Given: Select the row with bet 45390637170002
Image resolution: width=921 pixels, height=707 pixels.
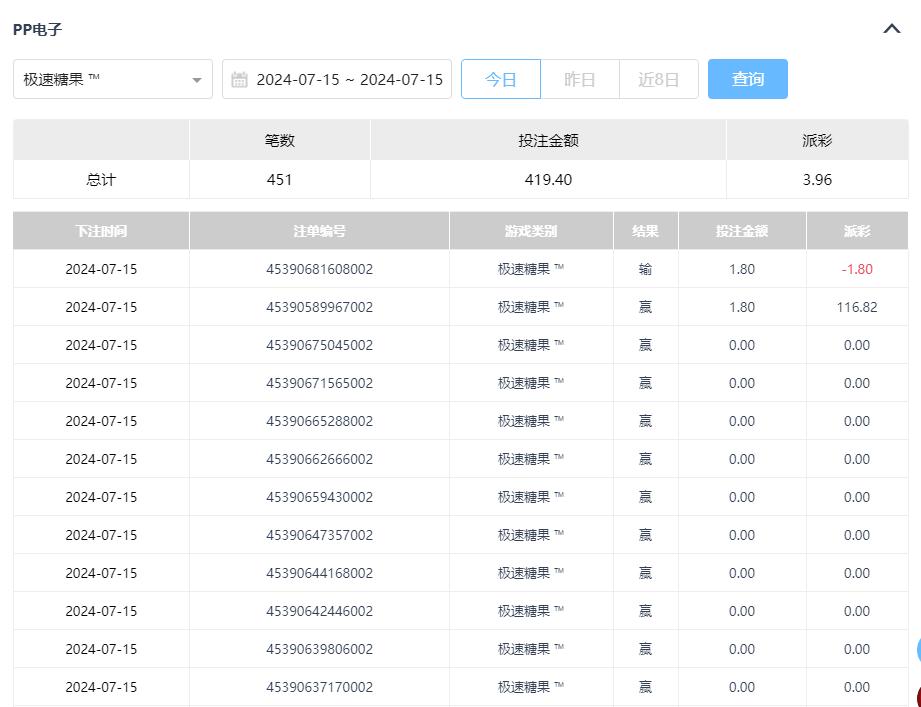Looking at the screenshot, I should pos(319,687).
